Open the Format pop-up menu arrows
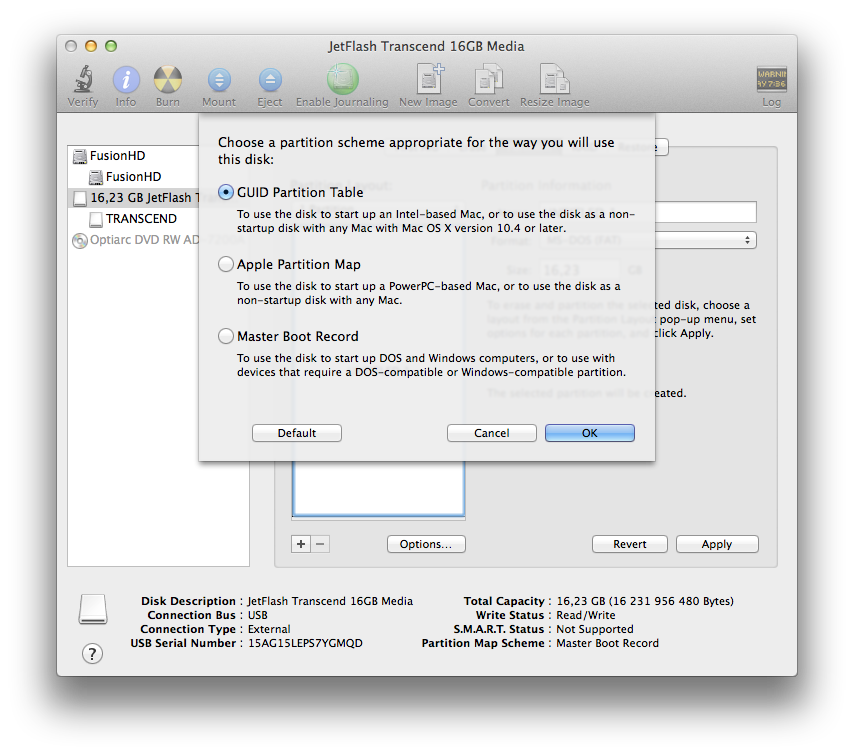 [747, 240]
